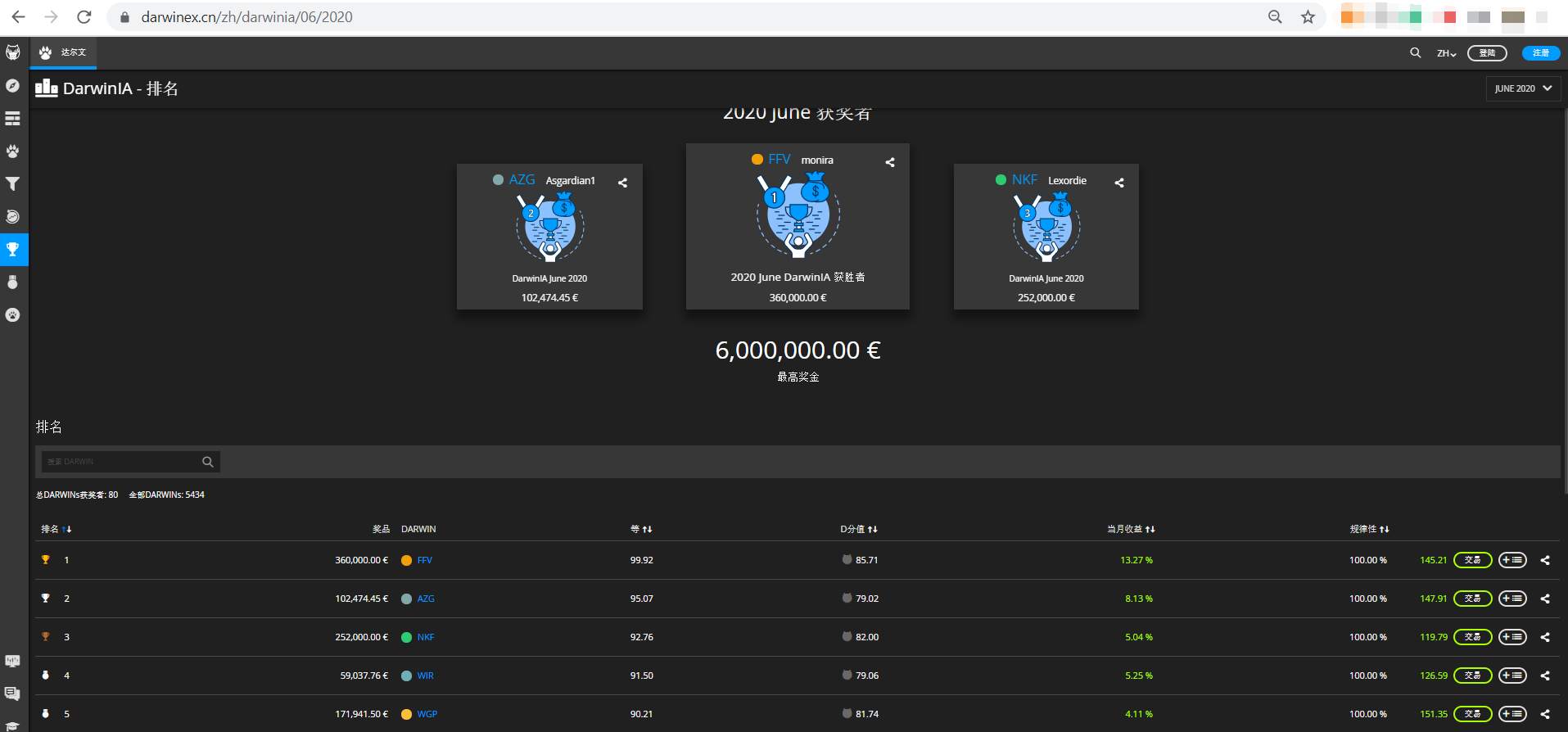The image size is (1568, 732).
Task: Open the presentation board icon near sidebar bottom
Action: tap(13, 661)
